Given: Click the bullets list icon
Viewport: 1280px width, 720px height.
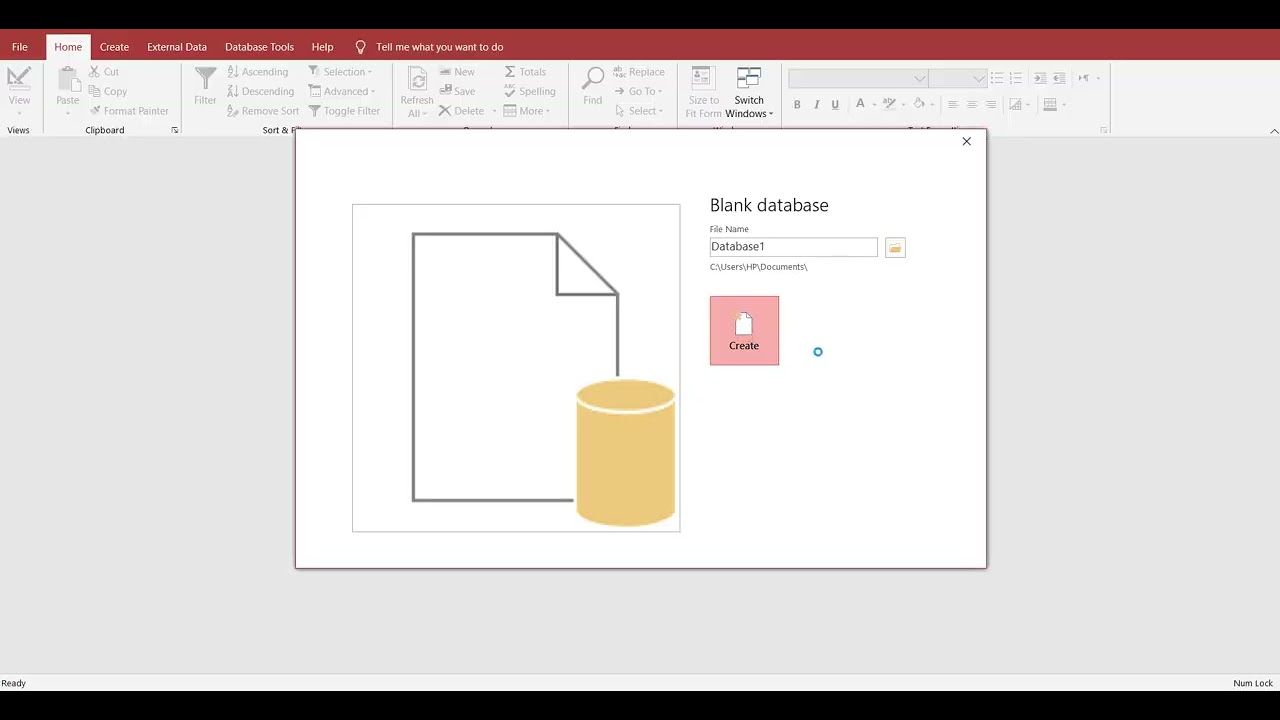Looking at the screenshot, I should [x=997, y=78].
